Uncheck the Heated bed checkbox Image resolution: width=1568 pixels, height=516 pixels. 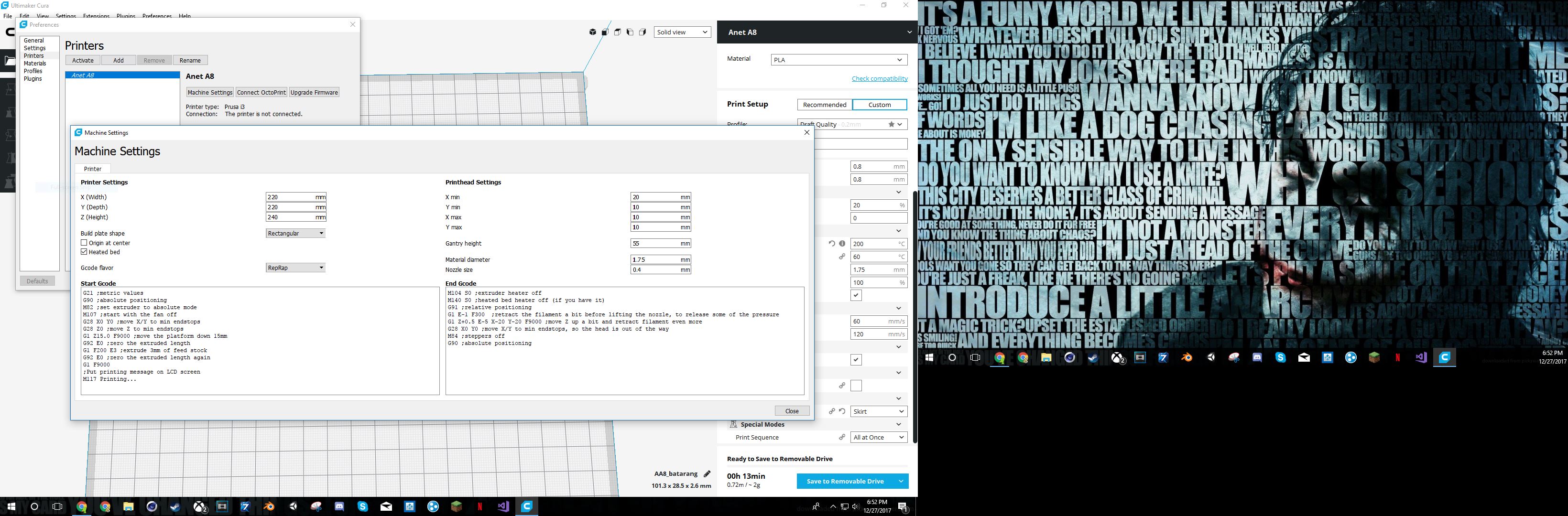point(84,252)
